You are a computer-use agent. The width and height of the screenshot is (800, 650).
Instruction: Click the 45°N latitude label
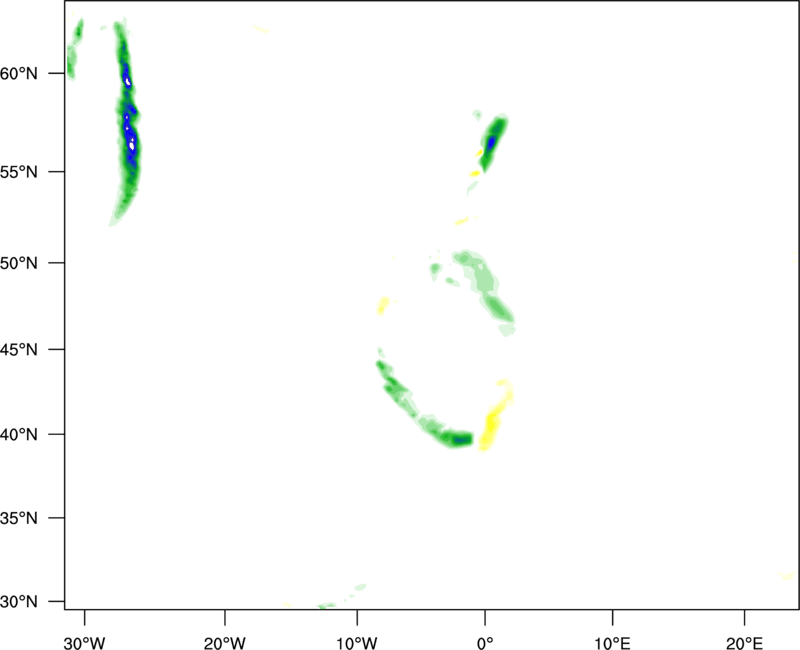(19, 349)
